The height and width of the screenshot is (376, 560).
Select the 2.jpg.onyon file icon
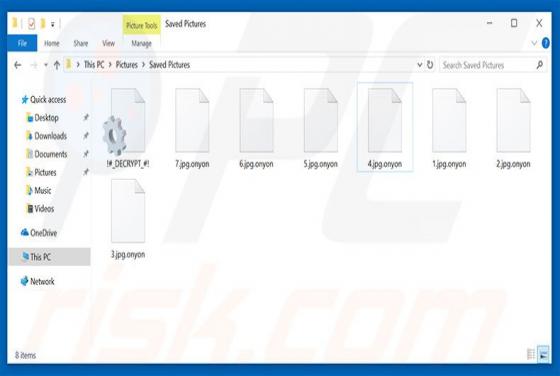click(x=514, y=120)
